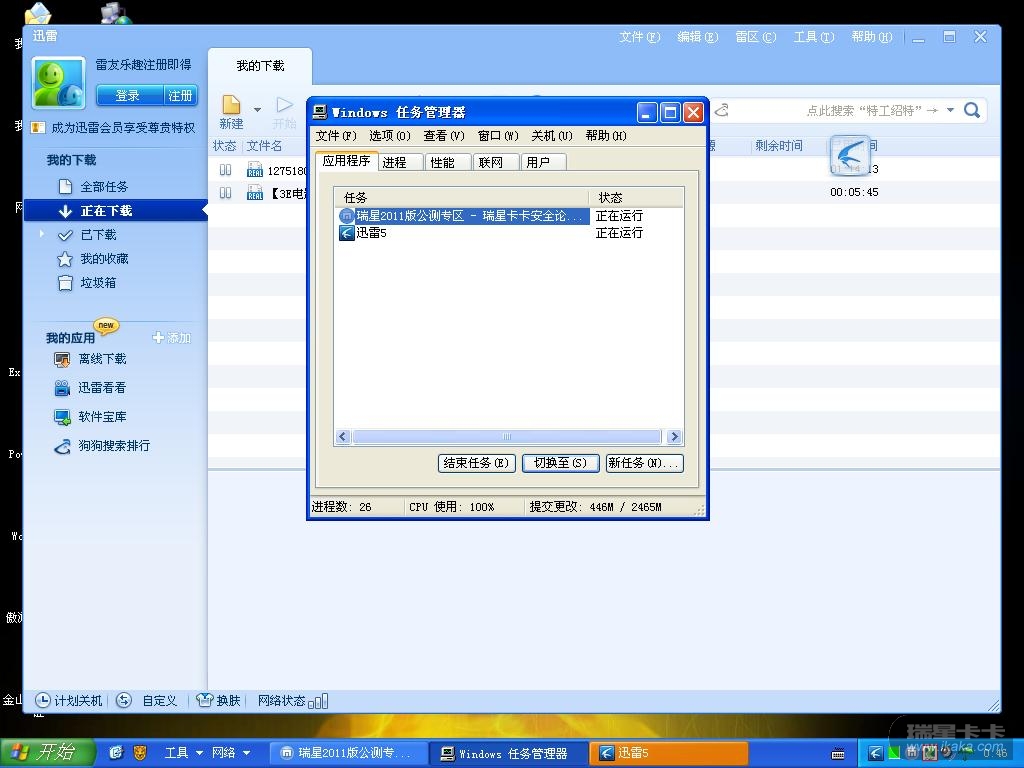Open Task Manager 文件(F) menu
This screenshot has height=768, width=1024.
pyautogui.click(x=336, y=136)
